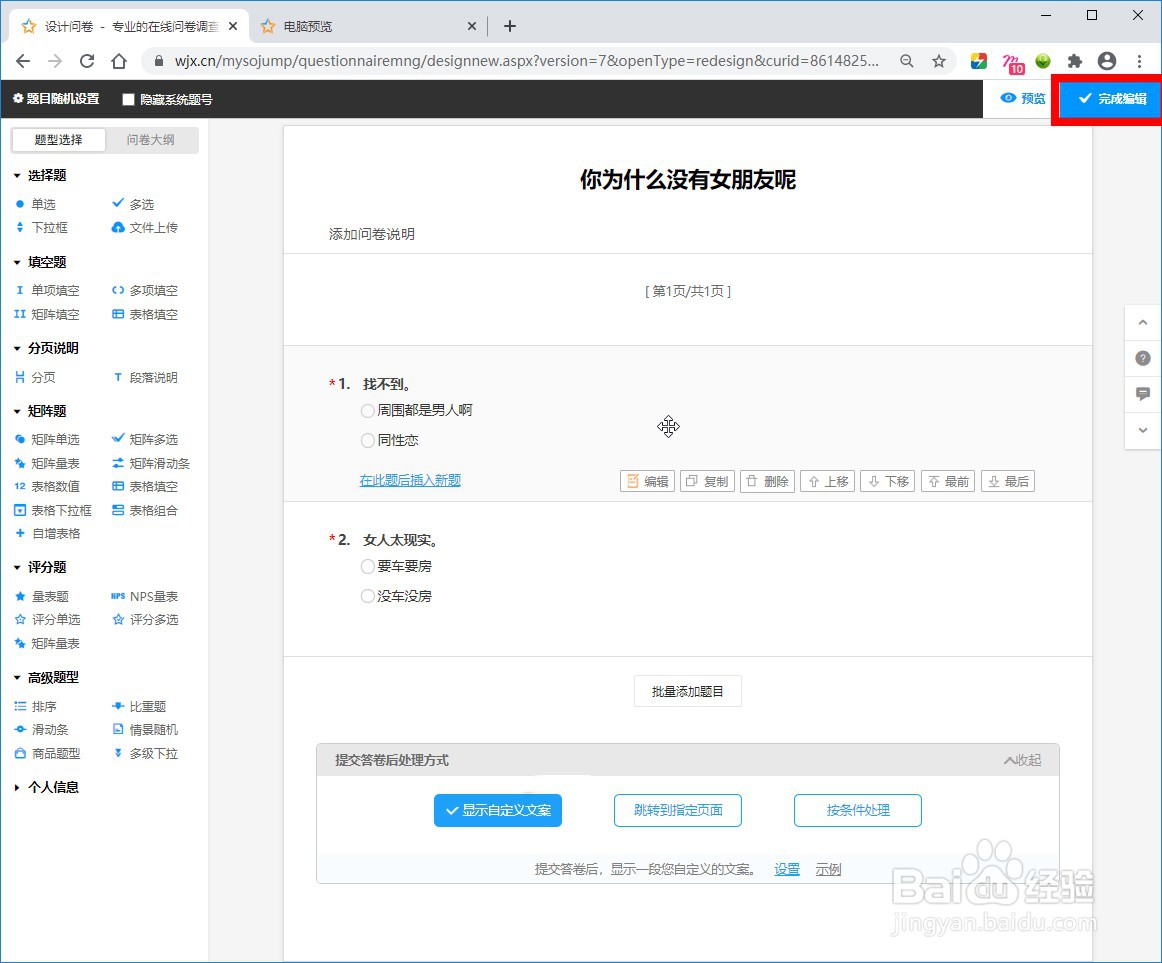Add a 矩阵滑动条 question

tap(151, 463)
